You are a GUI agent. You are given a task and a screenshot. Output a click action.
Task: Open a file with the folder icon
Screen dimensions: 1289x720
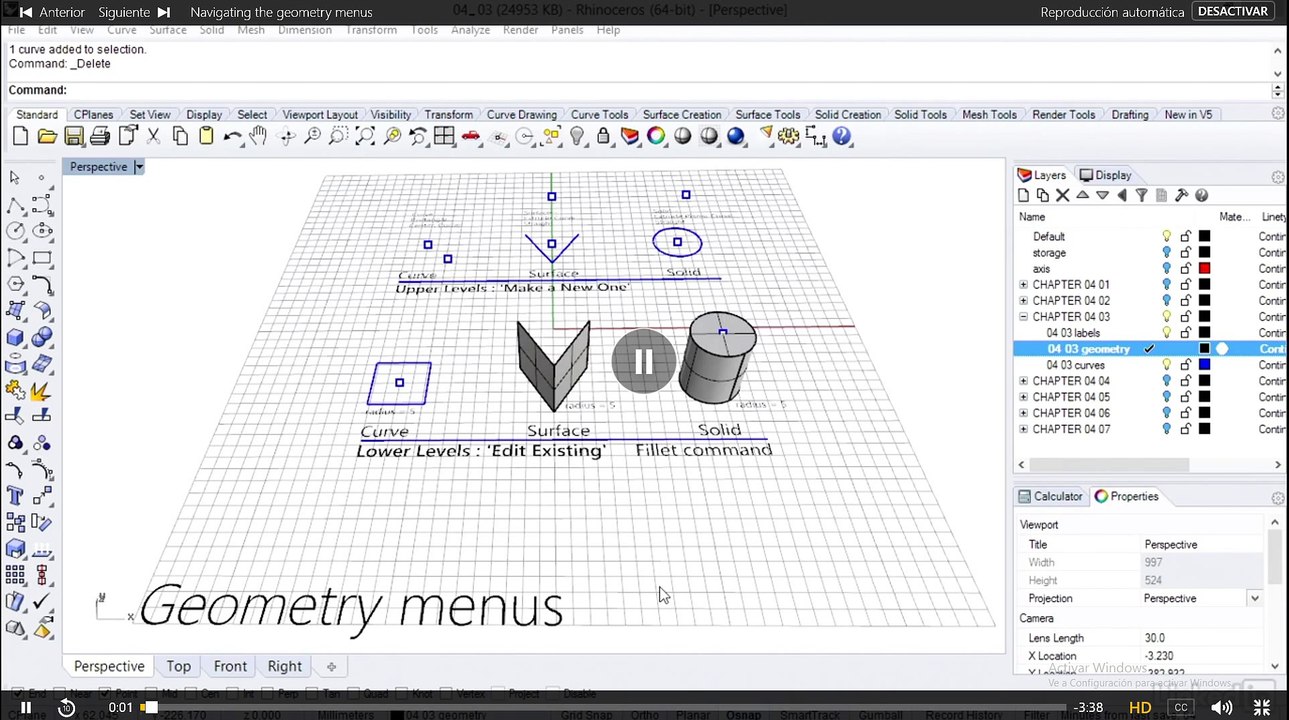[46, 136]
